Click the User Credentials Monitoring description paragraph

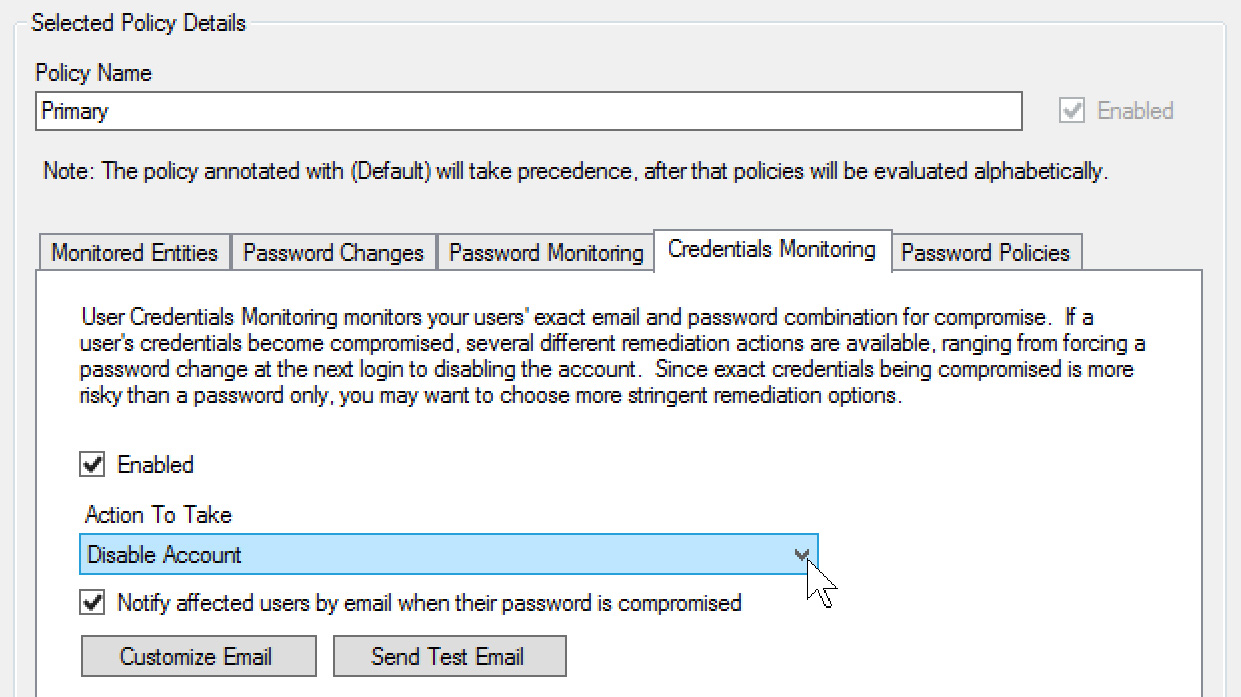point(612,356)
